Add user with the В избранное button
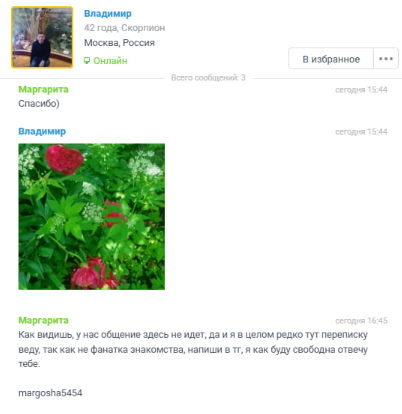This screenshot has height=414, width=402. click(x=331, y=58)
